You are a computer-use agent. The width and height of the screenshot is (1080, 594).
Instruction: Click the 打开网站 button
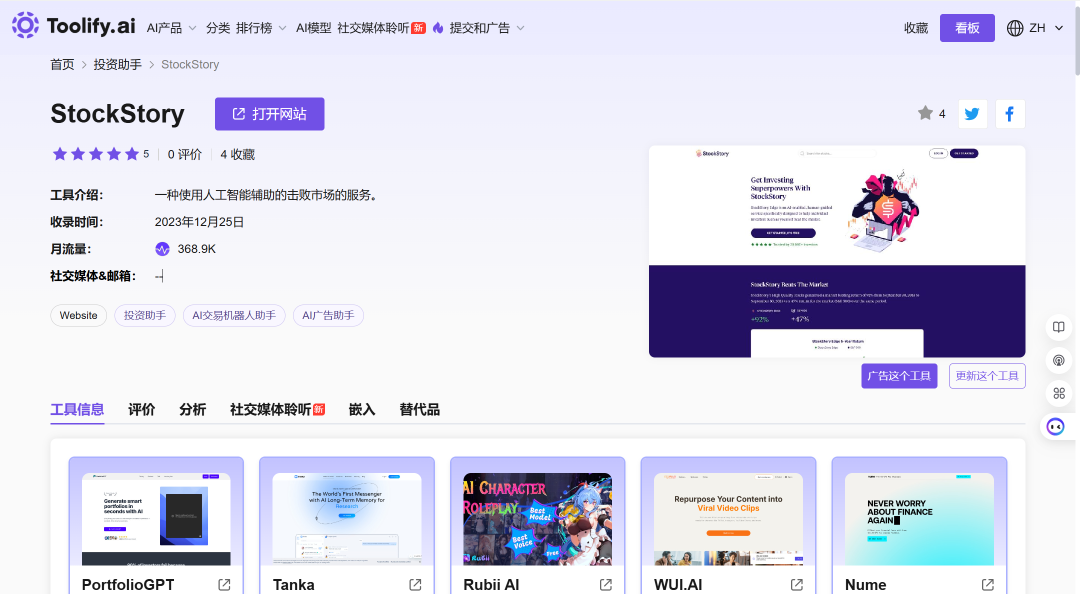269,114
